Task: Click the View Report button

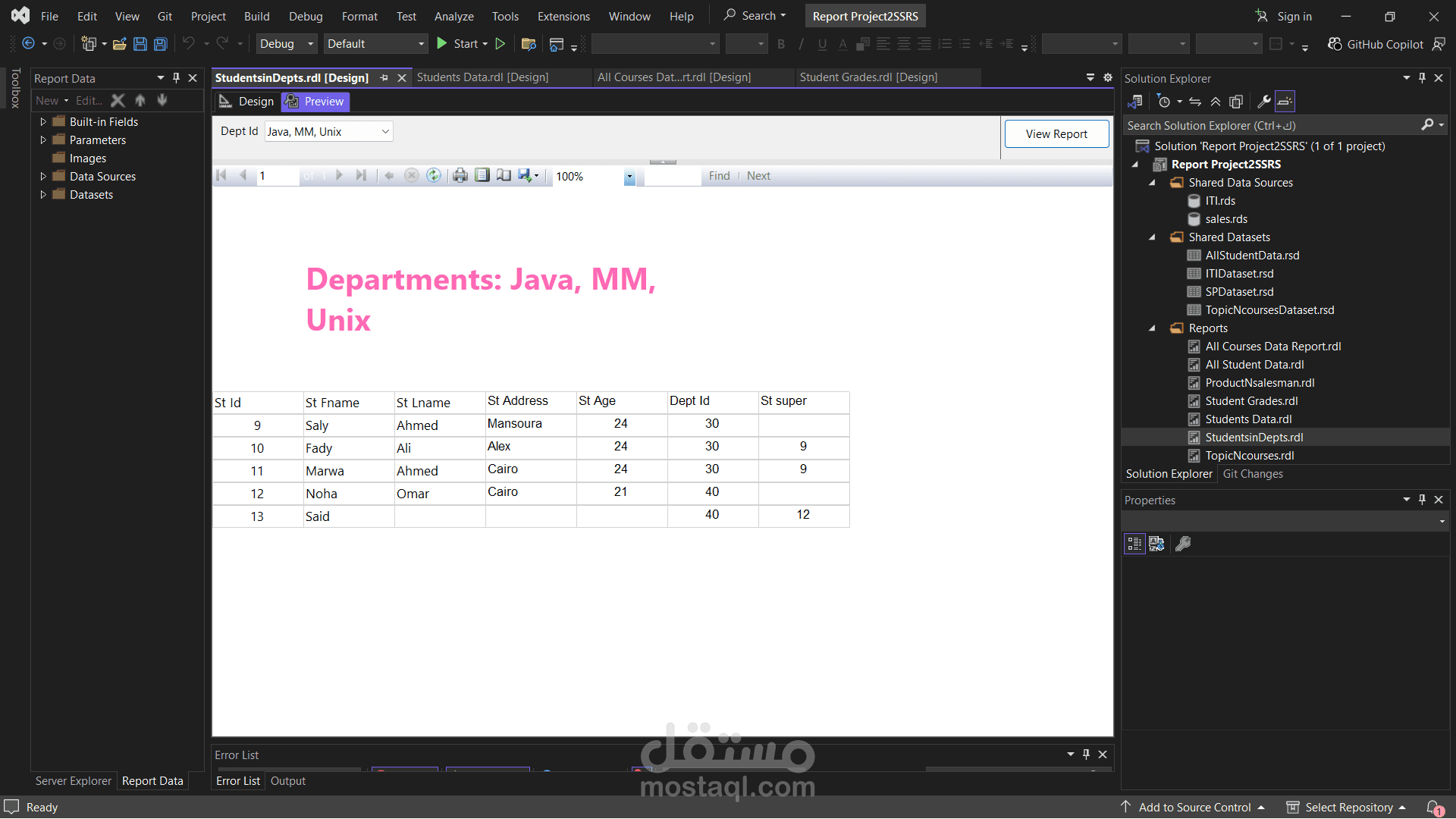Action: [x=1056, y=134]
